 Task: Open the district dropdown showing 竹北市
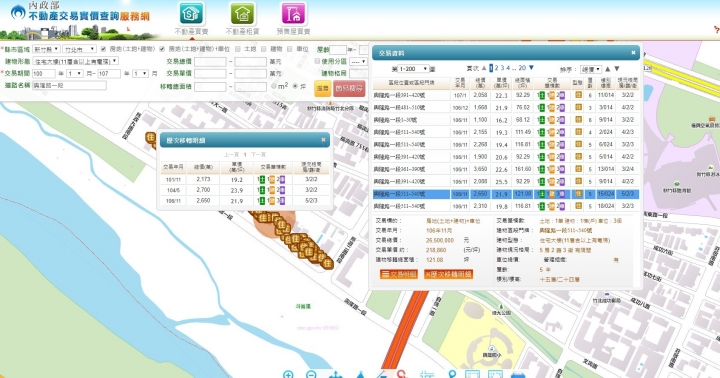[x=79, y=49]
